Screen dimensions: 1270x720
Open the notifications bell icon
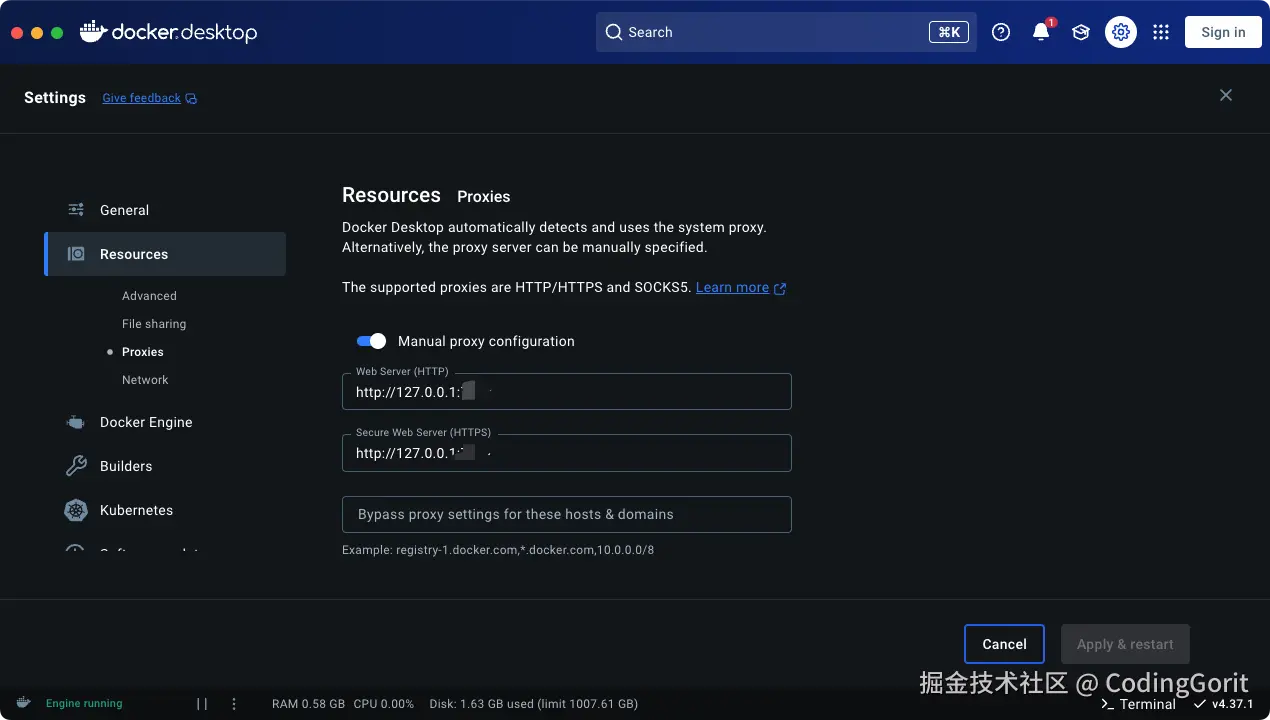point(1041,32)
